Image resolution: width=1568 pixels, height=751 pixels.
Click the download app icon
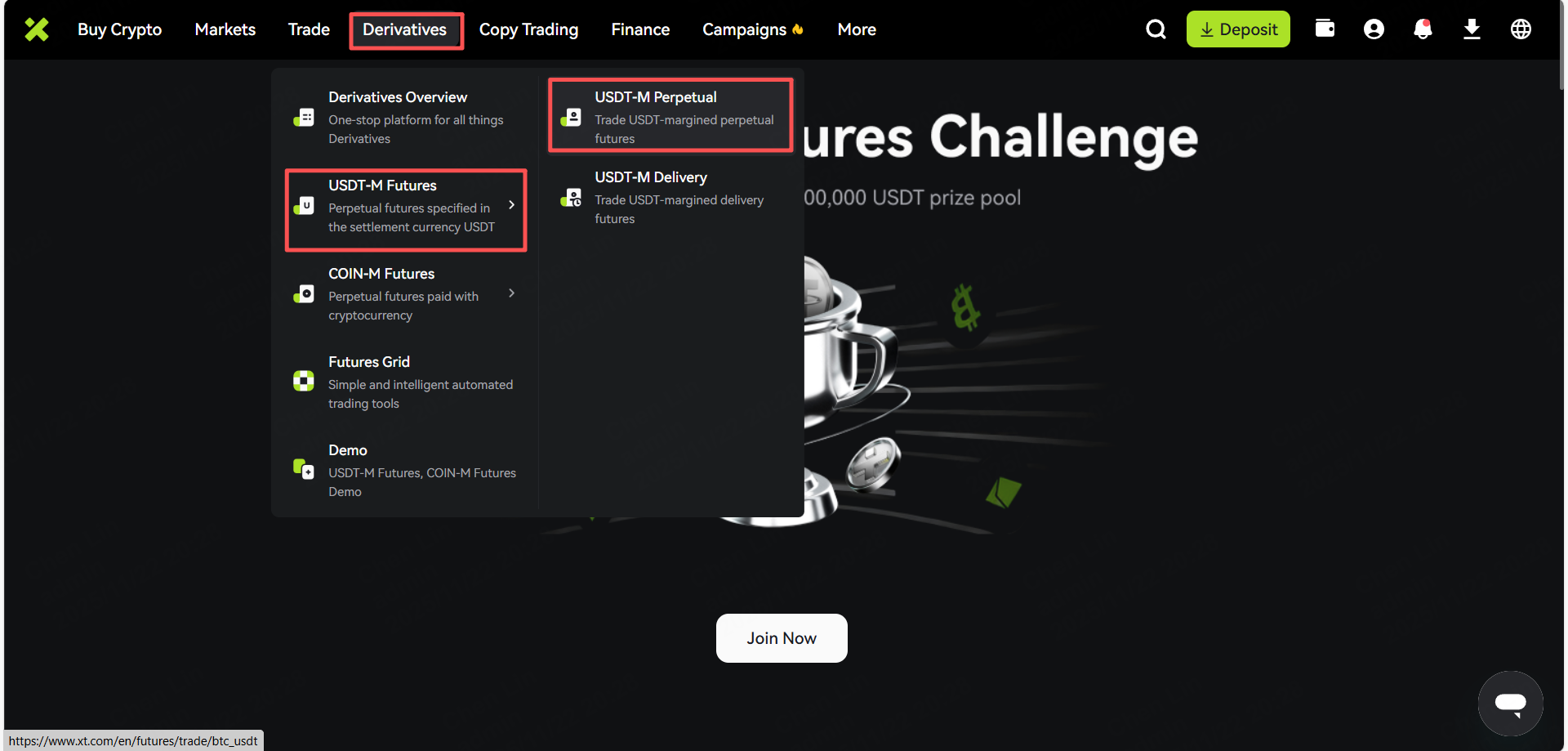click(x=1472, y=29)
